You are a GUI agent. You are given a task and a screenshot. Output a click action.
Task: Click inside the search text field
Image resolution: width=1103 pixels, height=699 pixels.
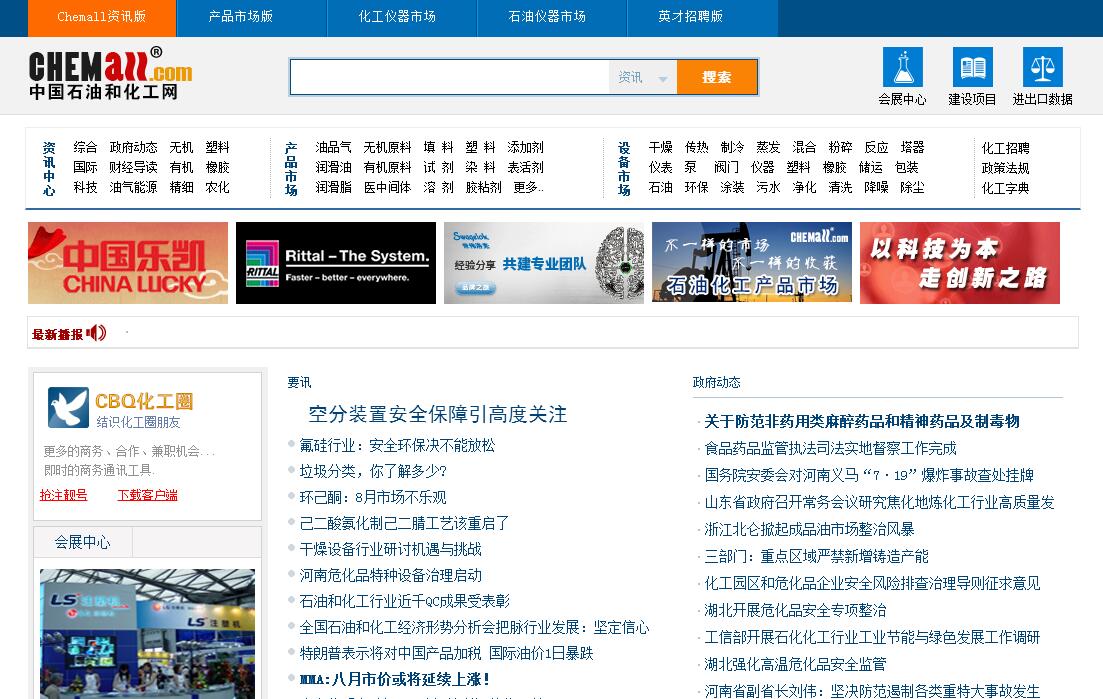point(450,78)
